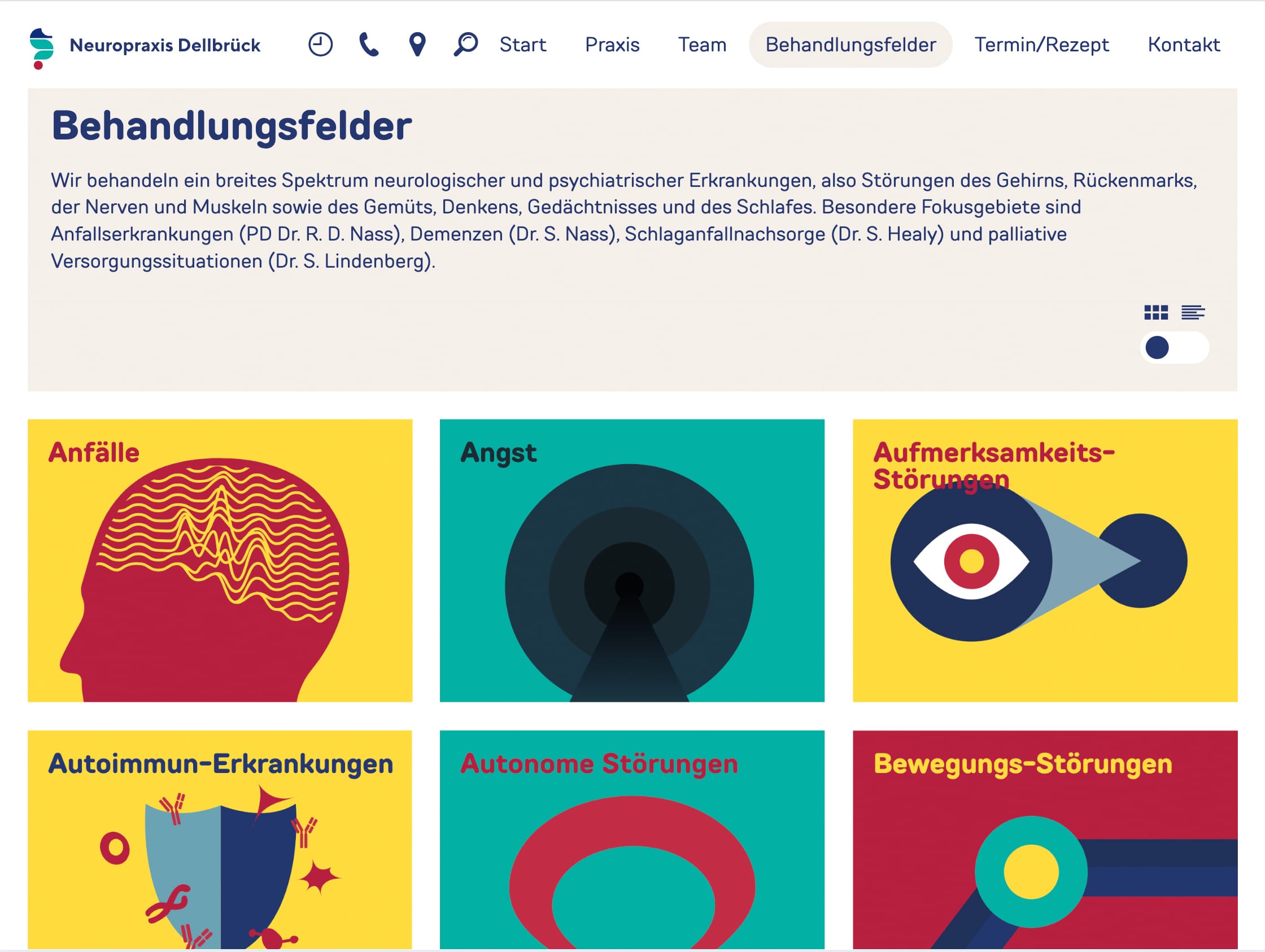The height and width of the screenshot is (952, 1265).
Task: Click the phone icon in header
Action: (369, 45)
